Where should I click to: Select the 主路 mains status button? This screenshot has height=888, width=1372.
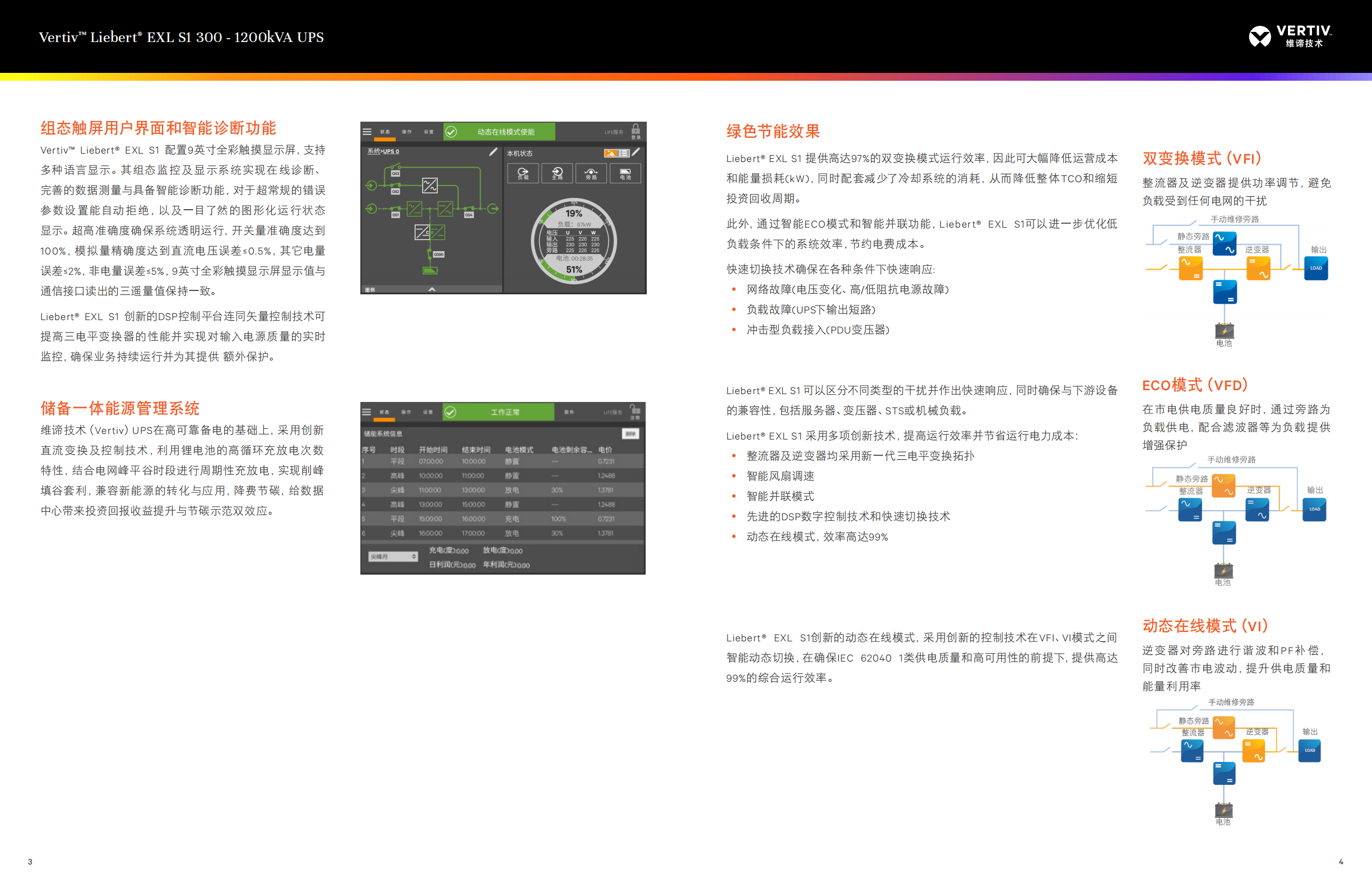point(557,173)
